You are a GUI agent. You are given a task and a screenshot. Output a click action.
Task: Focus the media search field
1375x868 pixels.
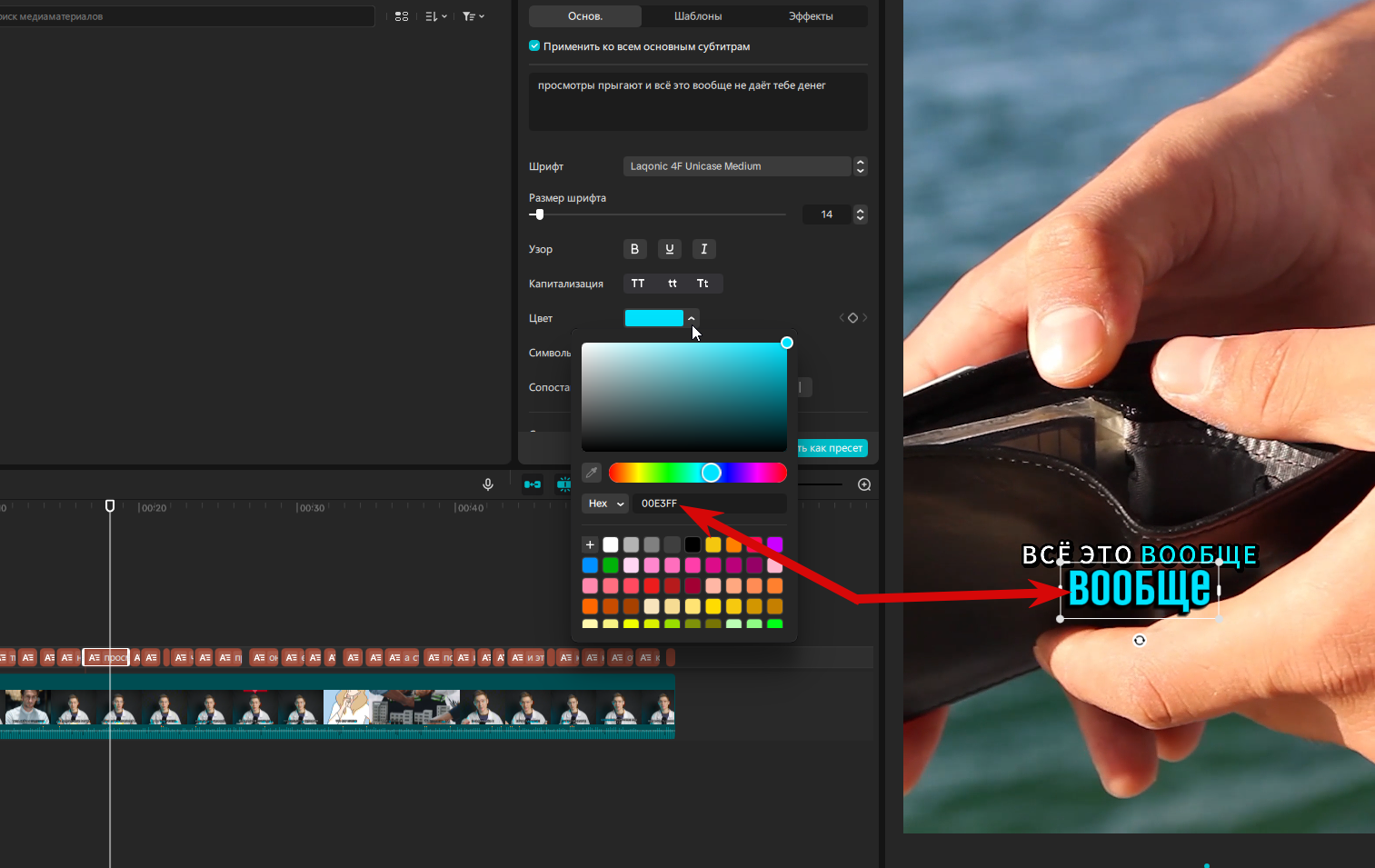[186, 16]
